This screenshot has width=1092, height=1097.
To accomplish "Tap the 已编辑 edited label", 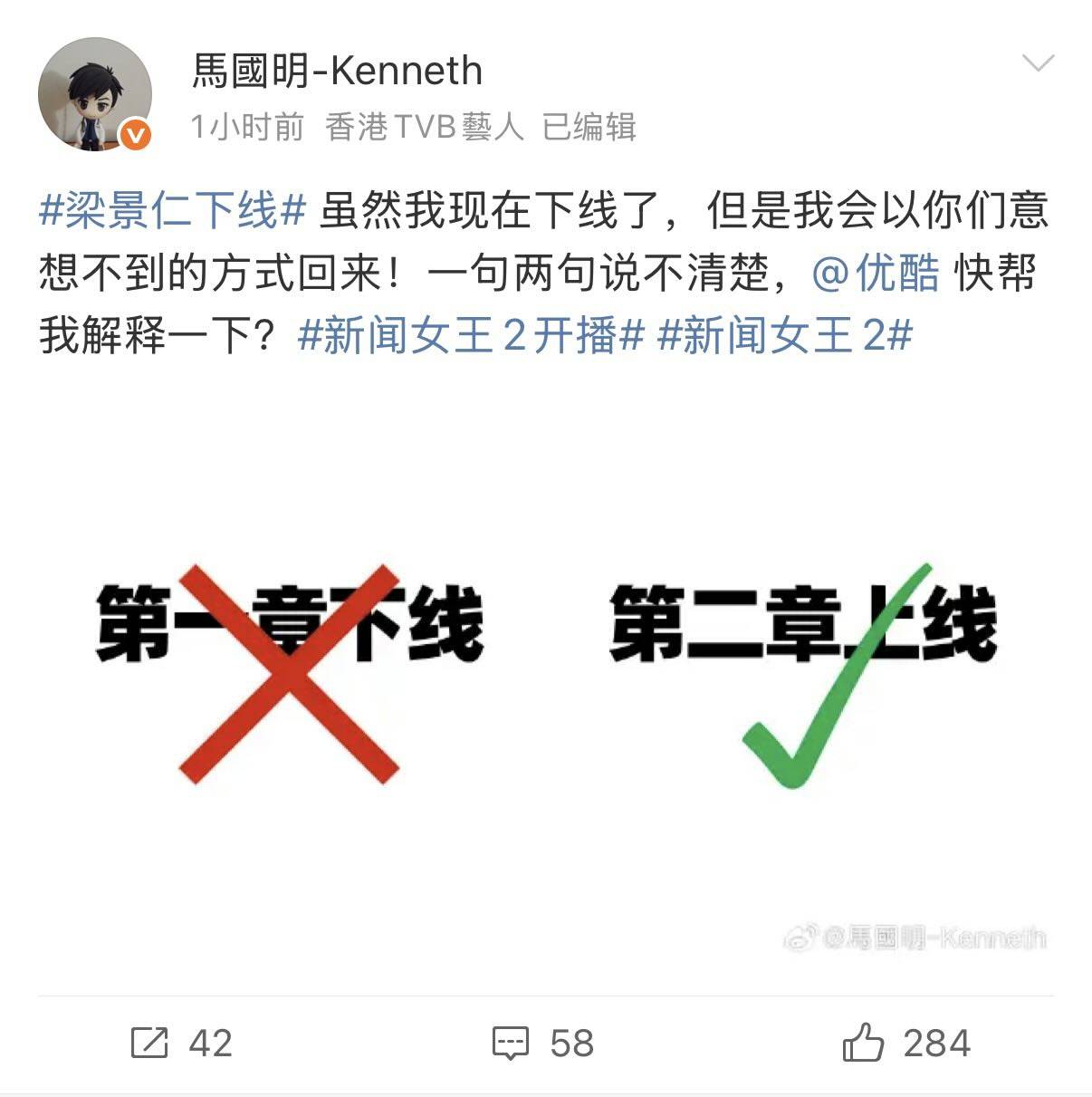I will point(589,127).
